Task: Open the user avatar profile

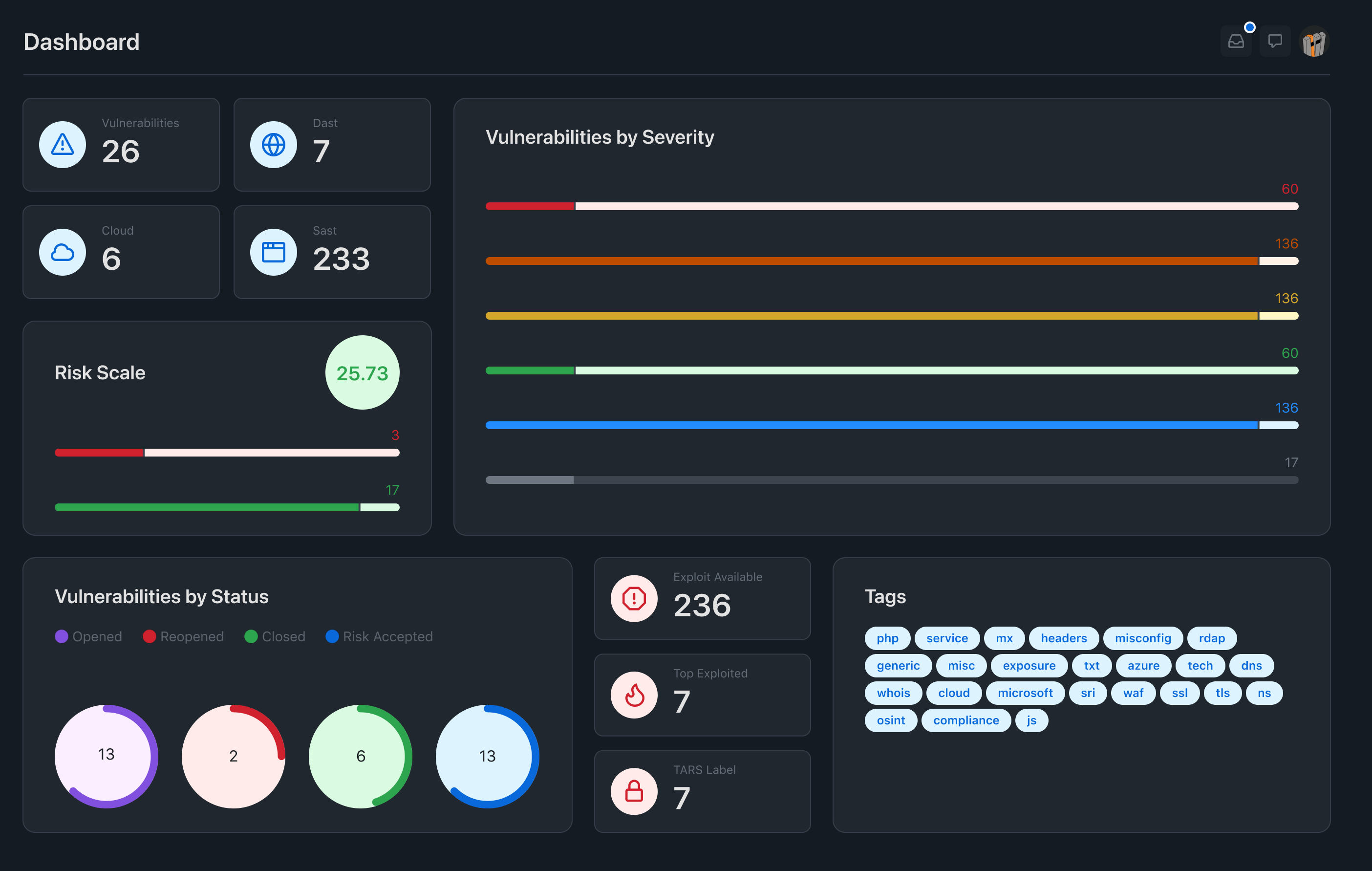Action: click(x=1314, y=42)
